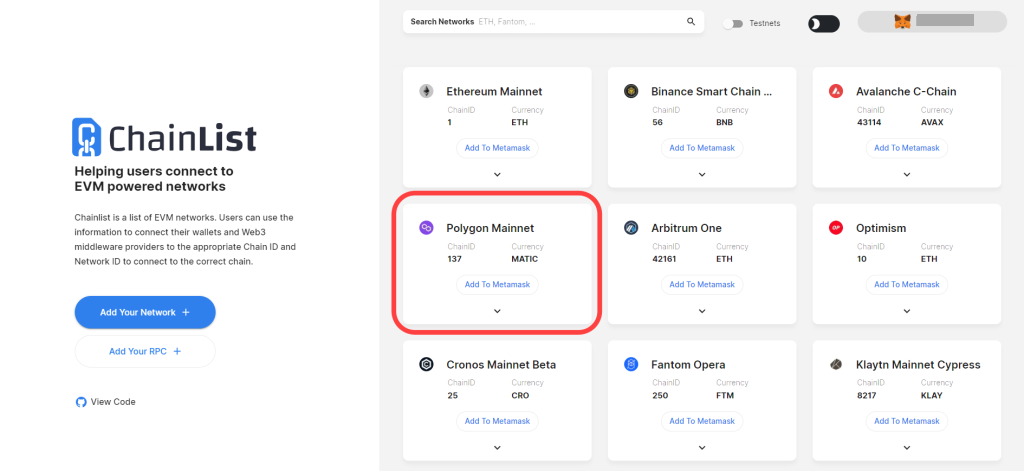Click the ChainList logo
This screenshot has width=1024, height=471.
click(x=164, y=137)
